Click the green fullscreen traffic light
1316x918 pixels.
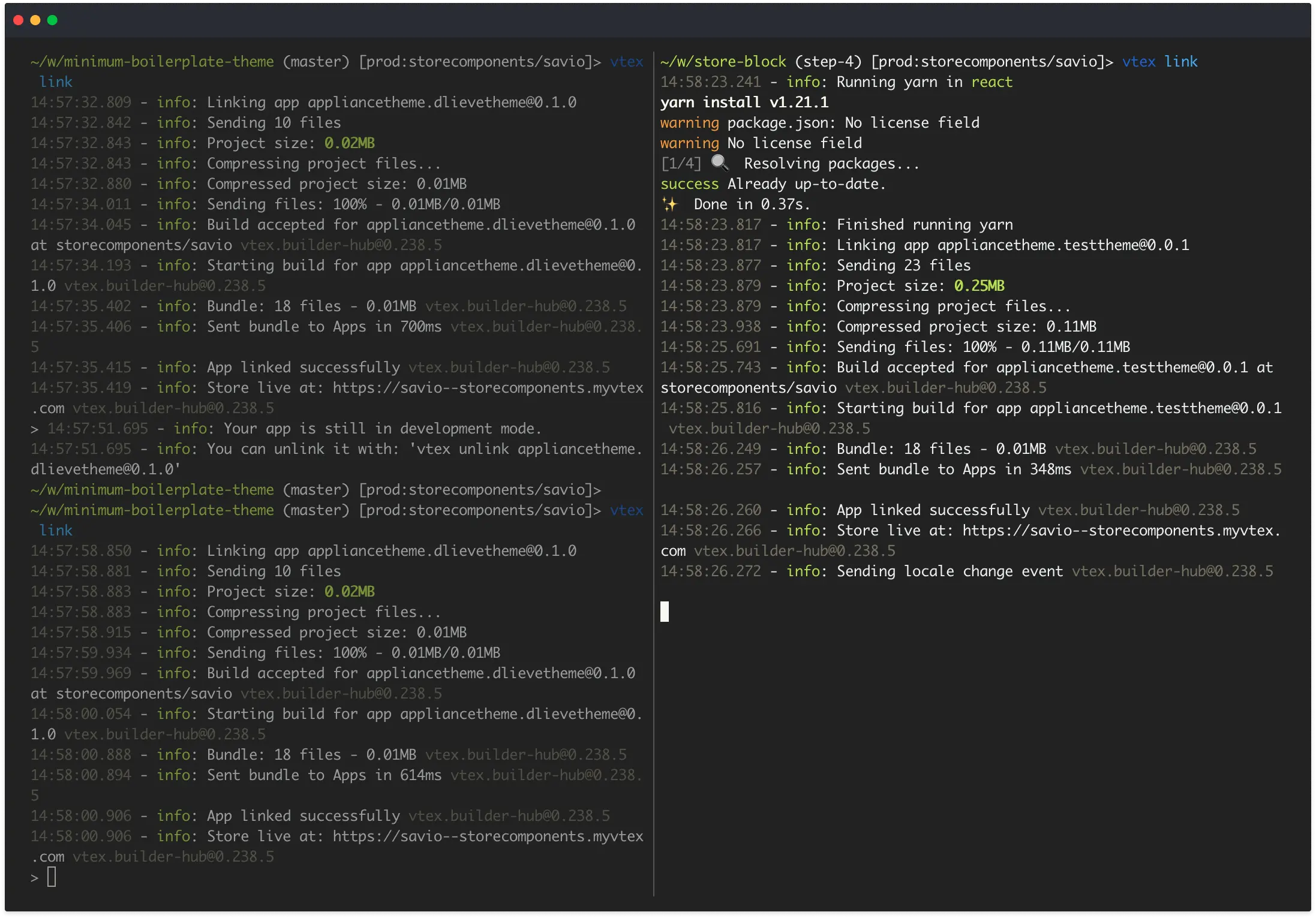click(52, 20)
